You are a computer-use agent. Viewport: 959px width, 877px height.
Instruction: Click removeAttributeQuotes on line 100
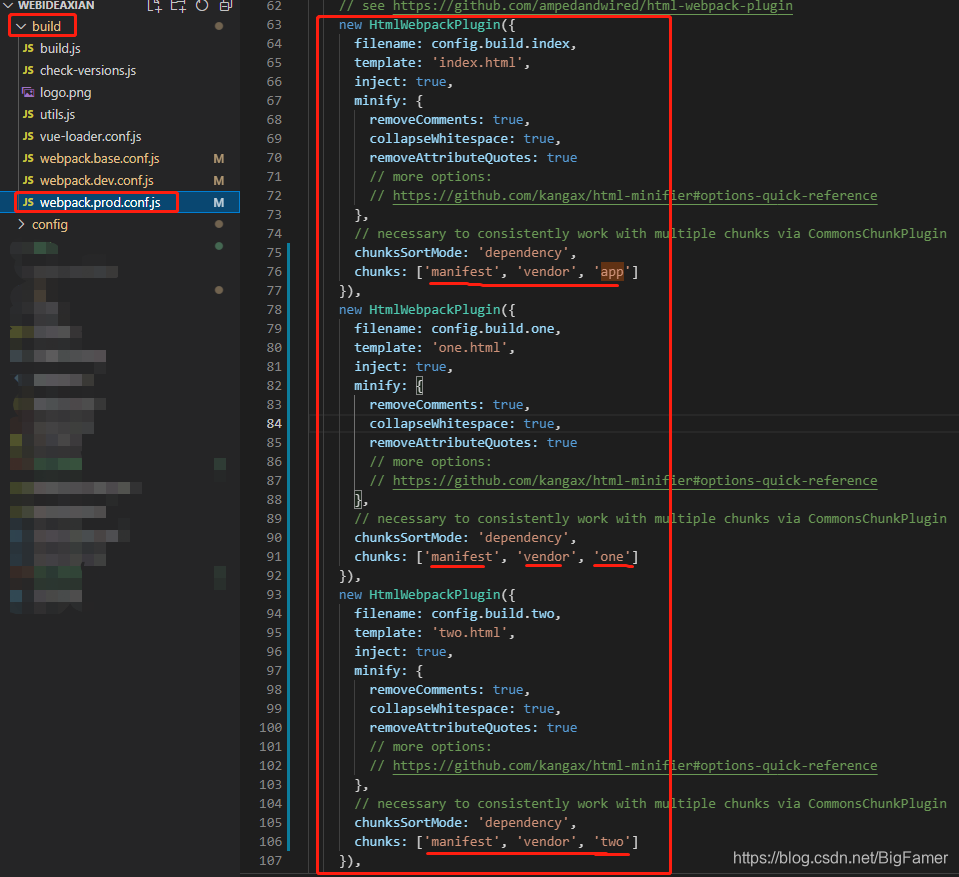coord(450,727)
